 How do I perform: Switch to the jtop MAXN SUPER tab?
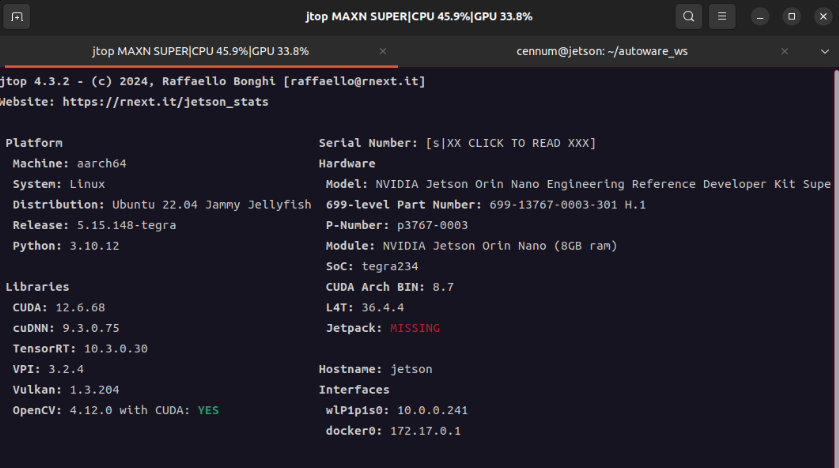(200, 51)
